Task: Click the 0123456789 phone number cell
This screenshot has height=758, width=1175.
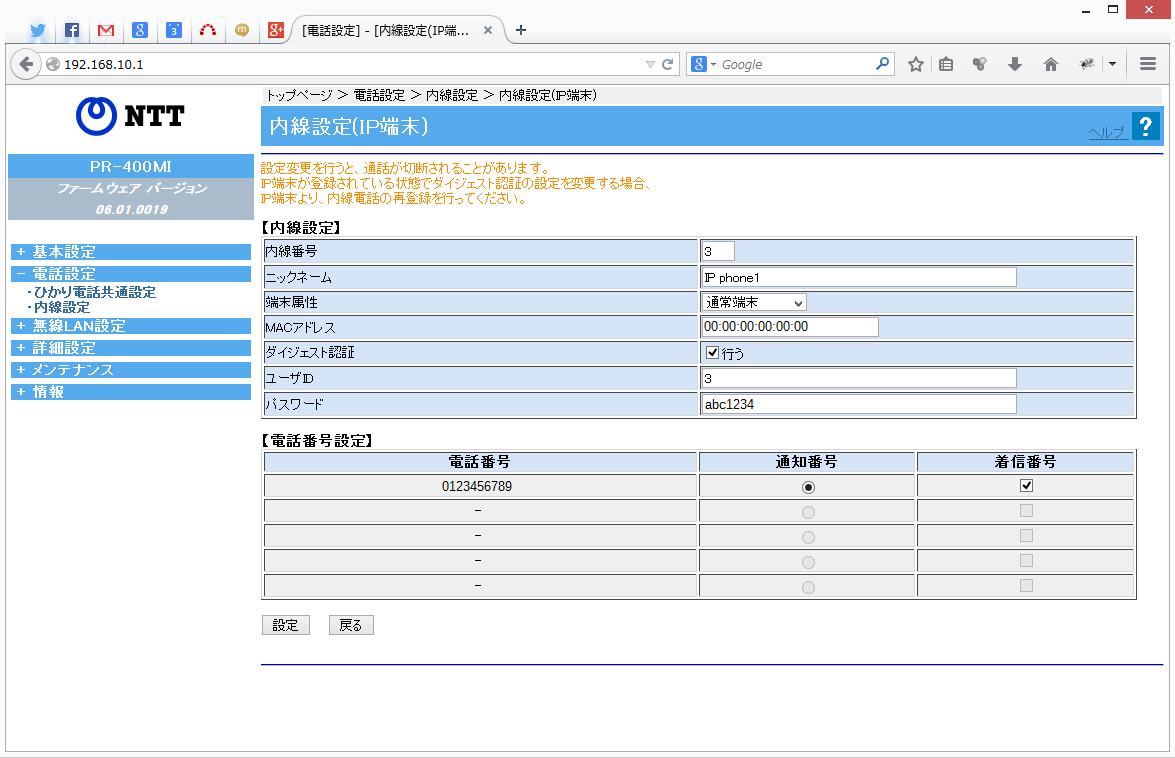Action: click(480, 486)
